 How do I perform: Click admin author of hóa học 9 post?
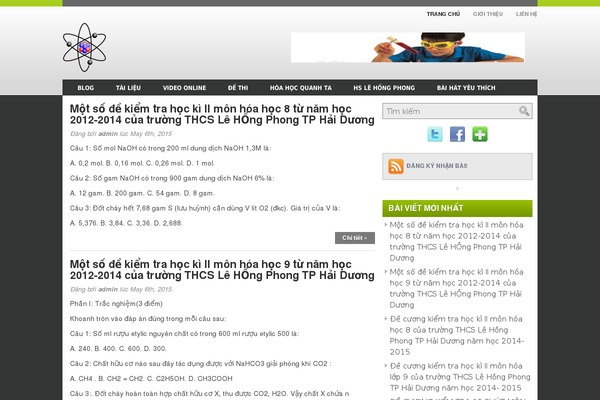tap(108, 289)
